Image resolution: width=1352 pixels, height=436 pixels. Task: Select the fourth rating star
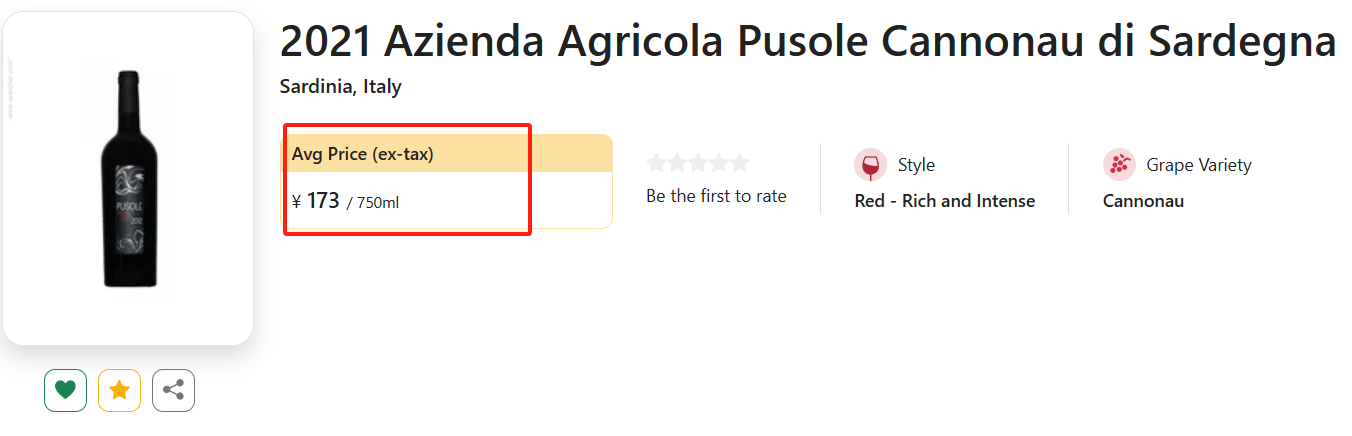tap(719, 163)
